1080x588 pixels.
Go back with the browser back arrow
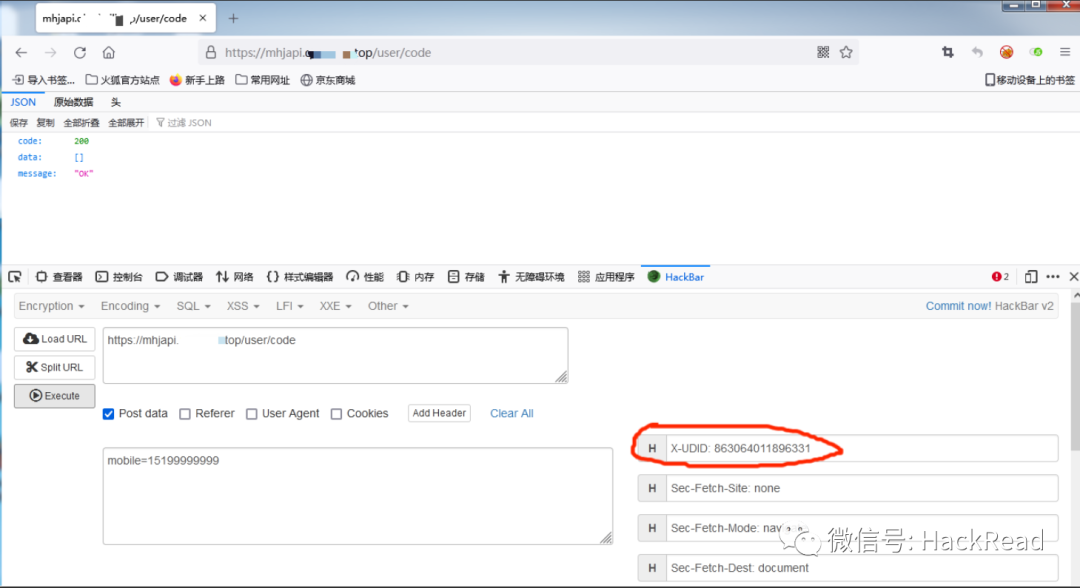pos(21,52)
